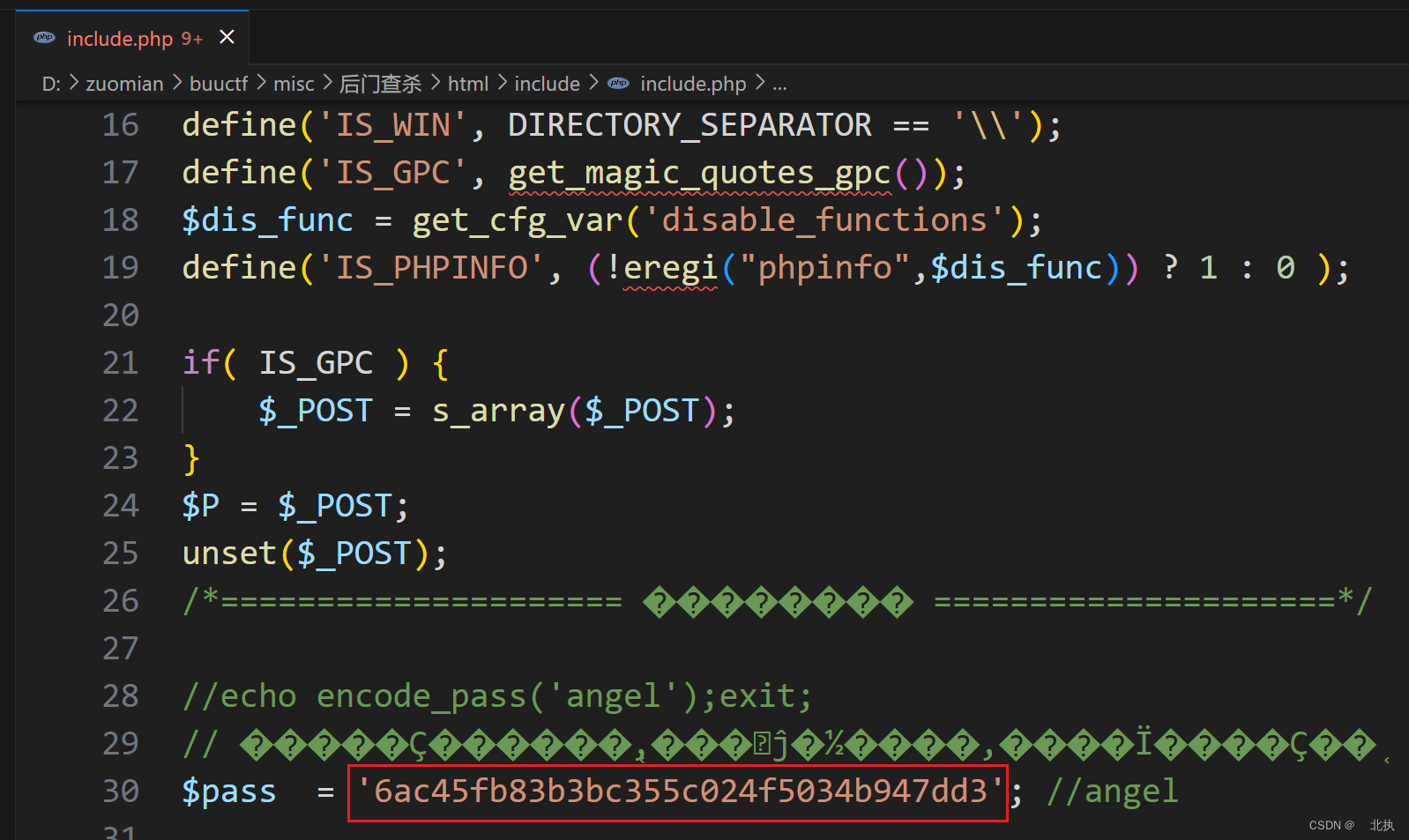
Task: Click 'IS_PHPINFO' string
Action: click(431, 268)
